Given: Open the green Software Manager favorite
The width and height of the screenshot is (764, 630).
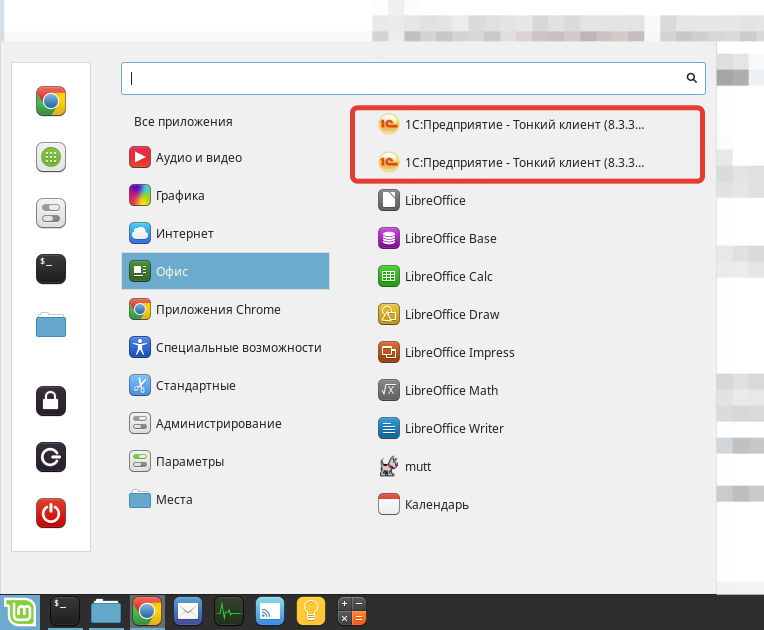Looking at the screenshot, I should (51, 157).
